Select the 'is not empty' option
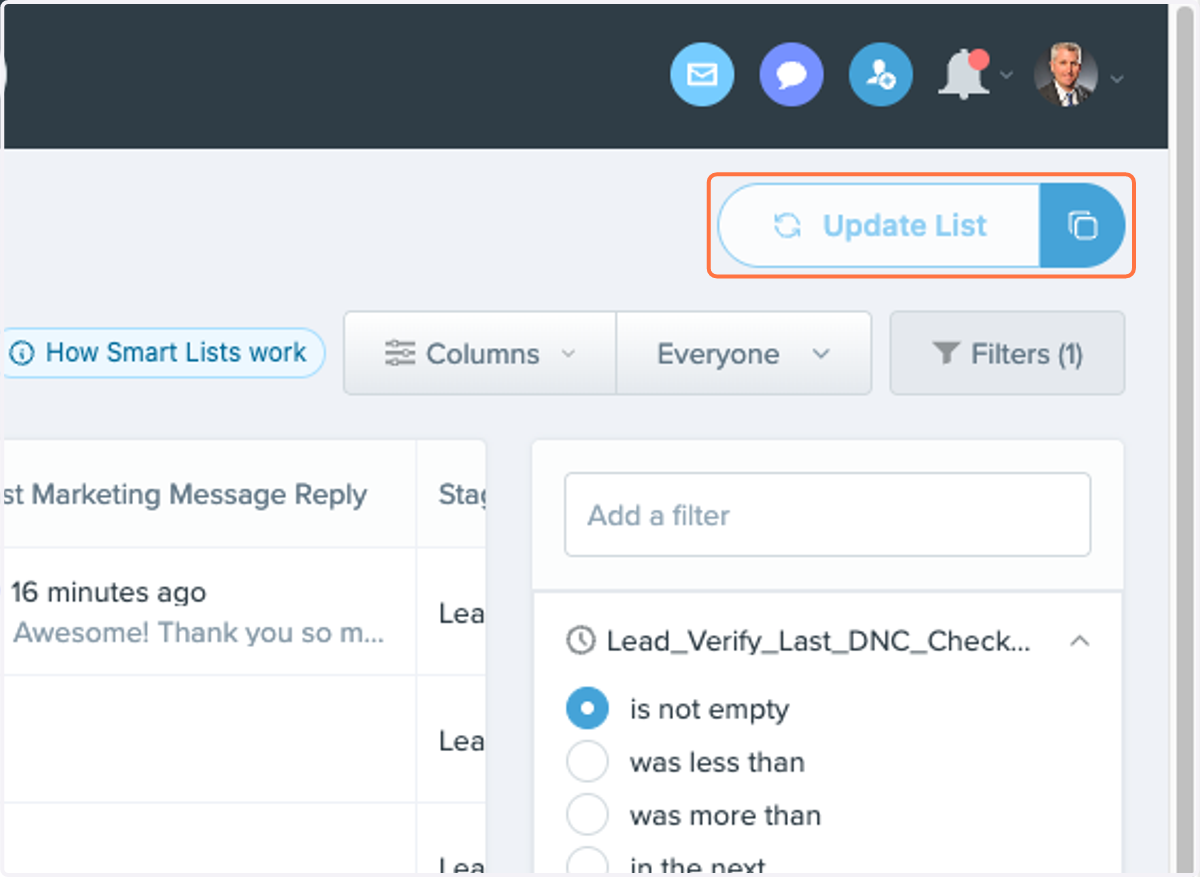Image resolution: width=1200 pixels, height=877 pixels. click(x=587, y=709)
